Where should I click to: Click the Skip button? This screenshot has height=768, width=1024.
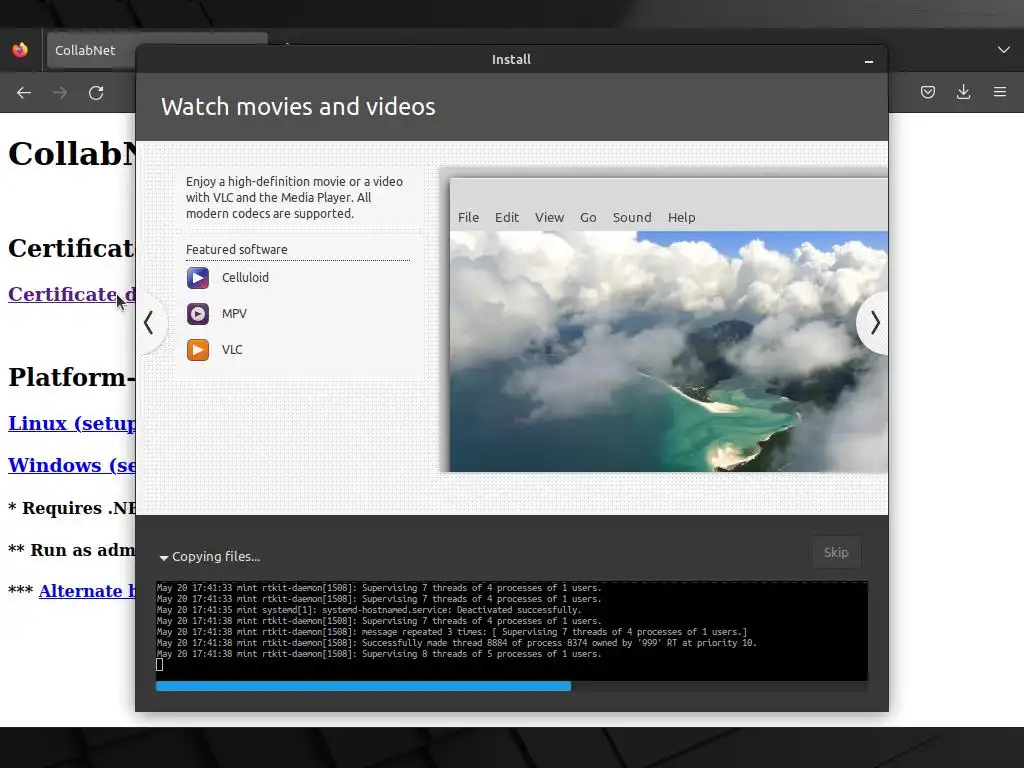point(836,552)
